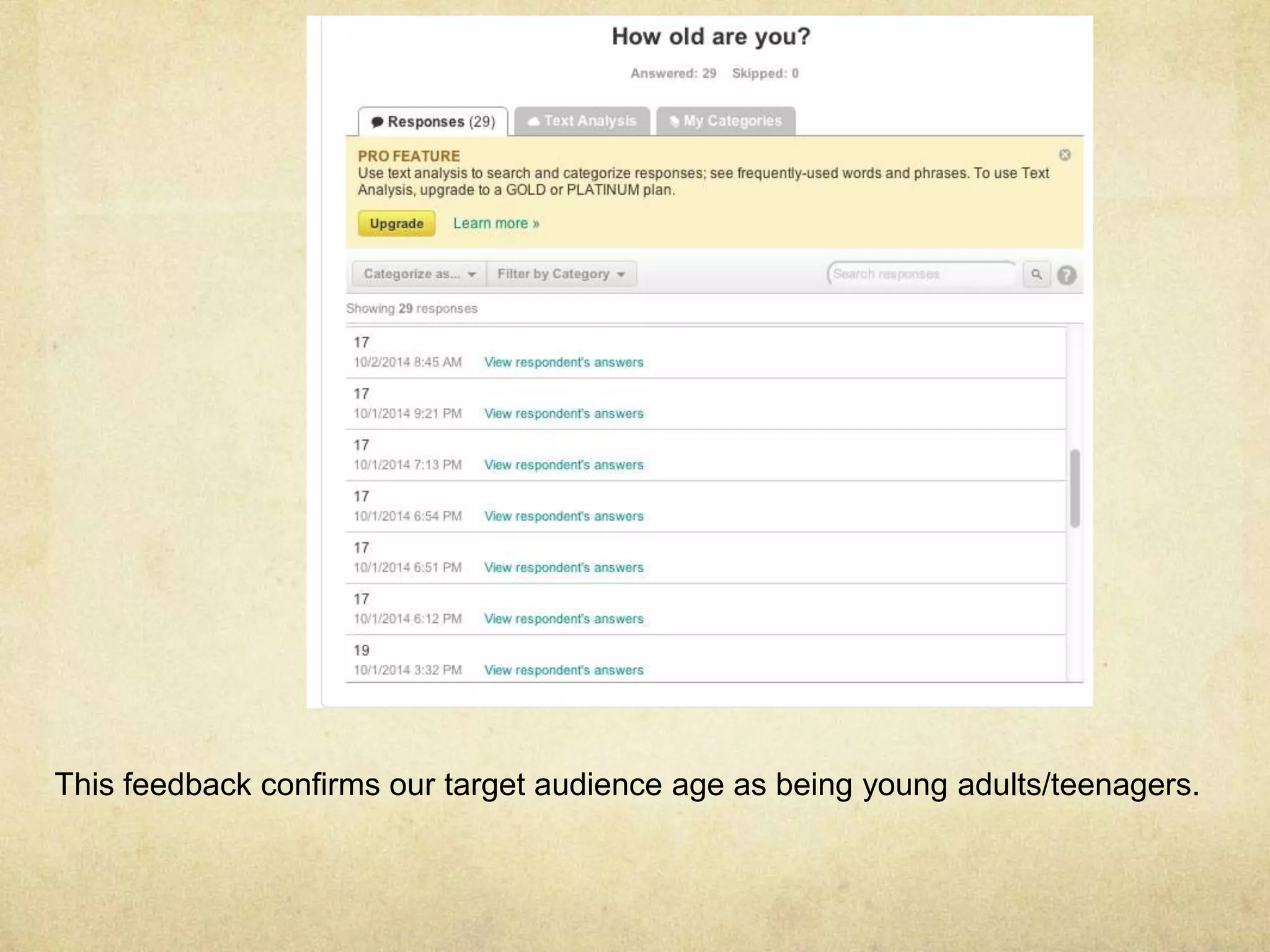Click the Skipped: 0 count
The width and height of the screenshot is (1270, 952).
pyautogui.click(x=765, y=73)
